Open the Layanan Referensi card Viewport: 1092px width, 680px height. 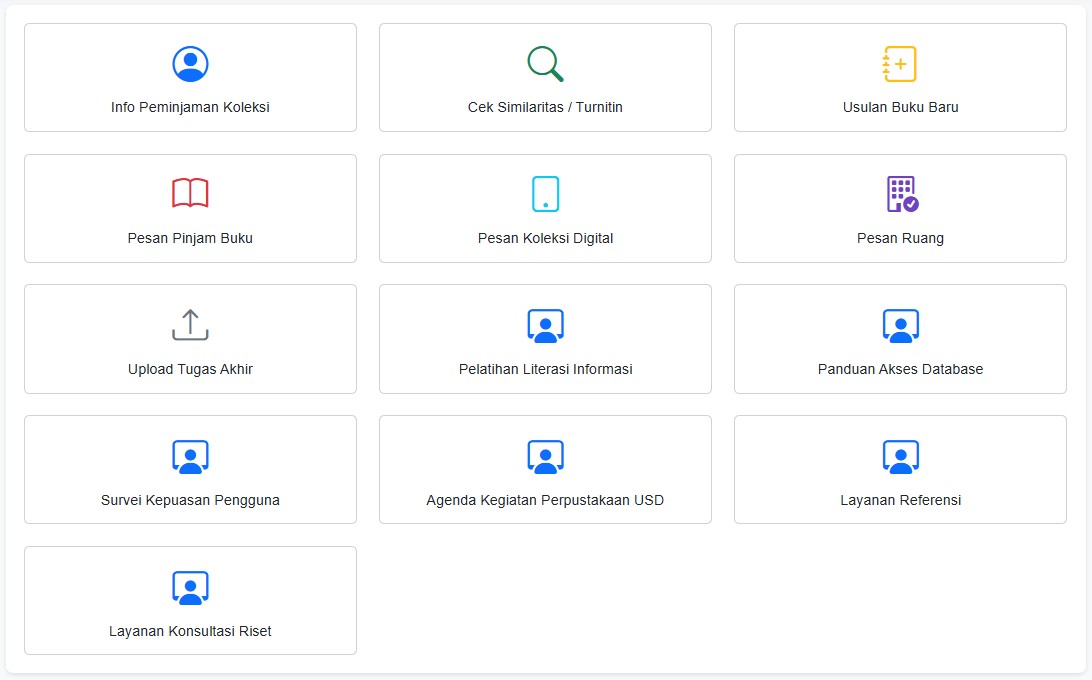[x=900, y=470]
